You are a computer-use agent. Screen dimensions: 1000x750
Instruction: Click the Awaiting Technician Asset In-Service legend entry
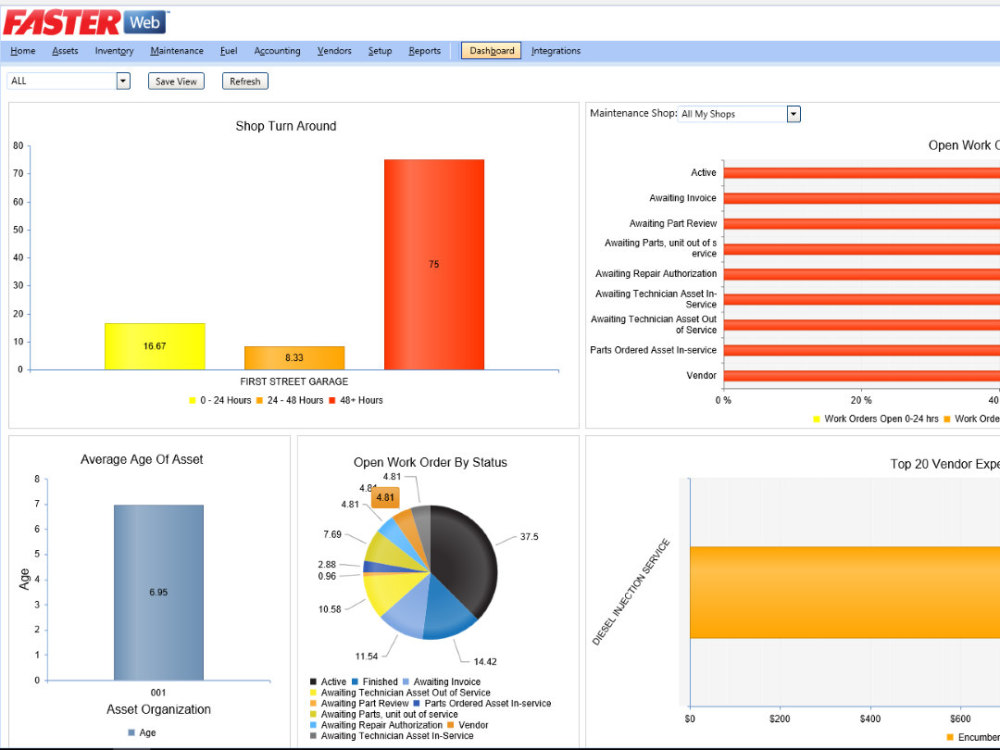click(392, 736)
